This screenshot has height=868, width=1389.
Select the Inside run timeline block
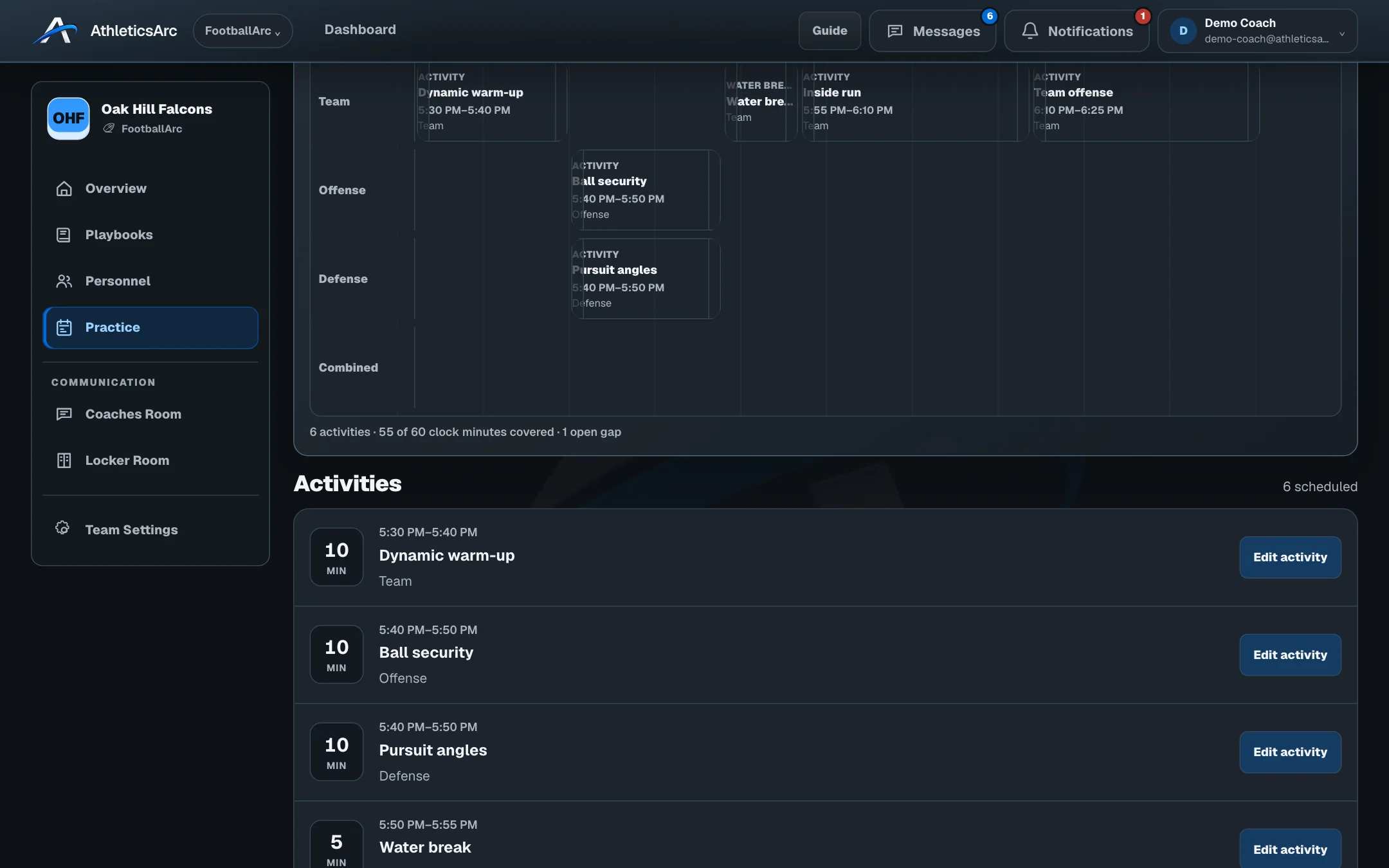914,101
